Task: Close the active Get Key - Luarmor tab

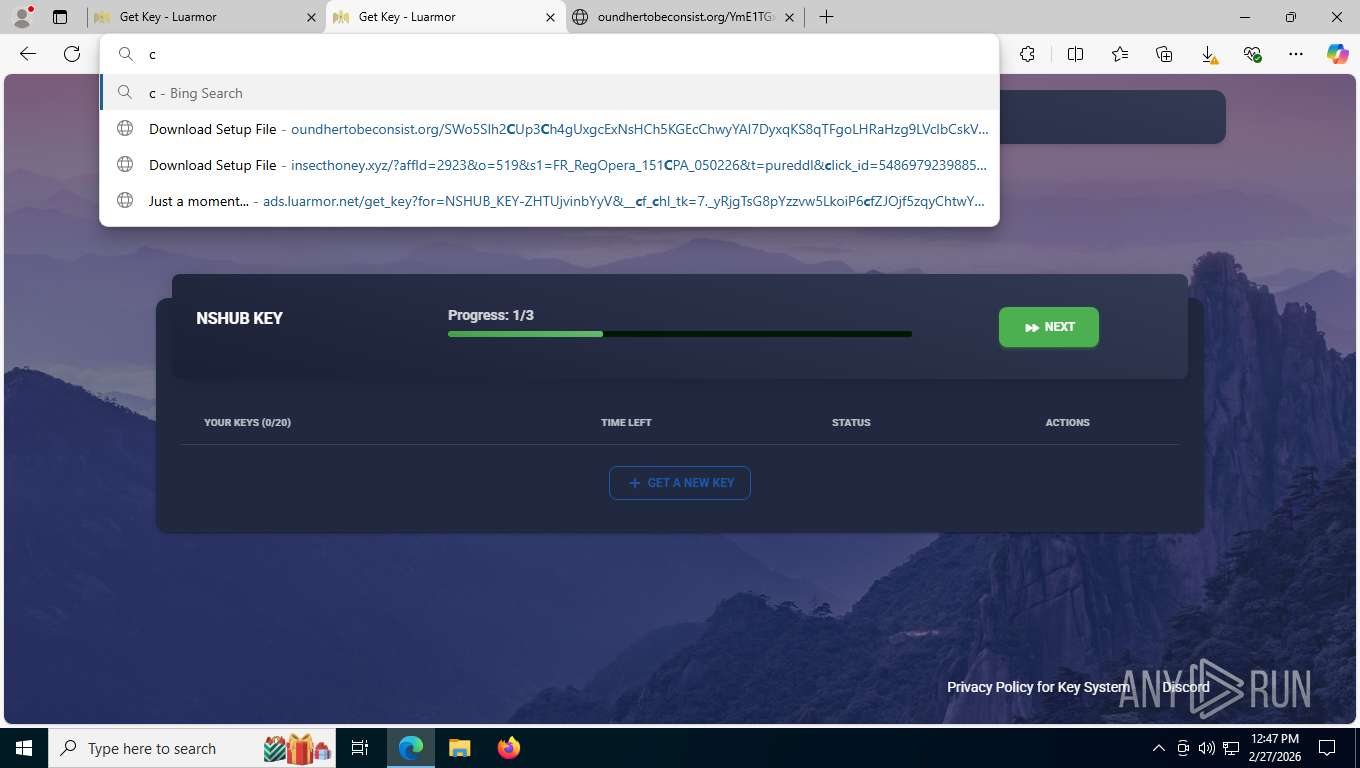Action: click(550, 17)
